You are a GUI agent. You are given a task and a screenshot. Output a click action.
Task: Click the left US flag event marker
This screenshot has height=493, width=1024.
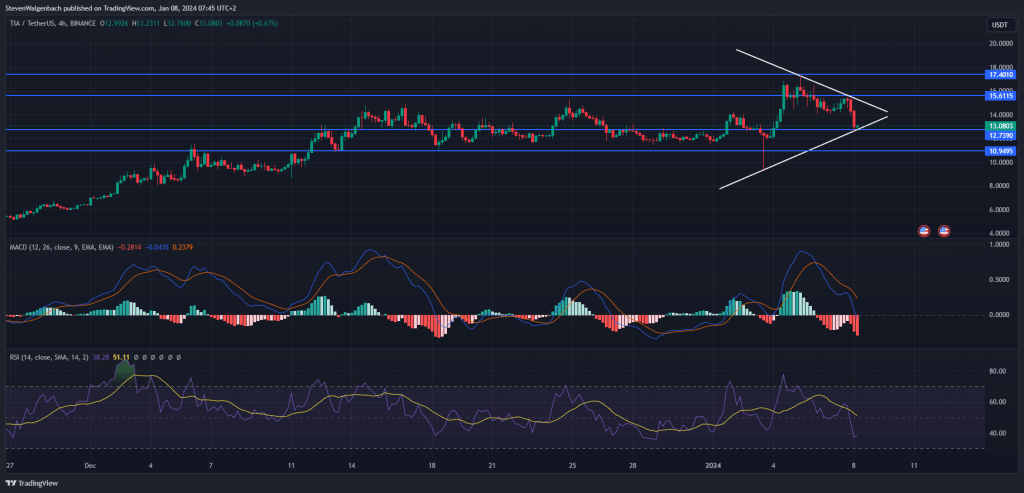pos(926,230)
